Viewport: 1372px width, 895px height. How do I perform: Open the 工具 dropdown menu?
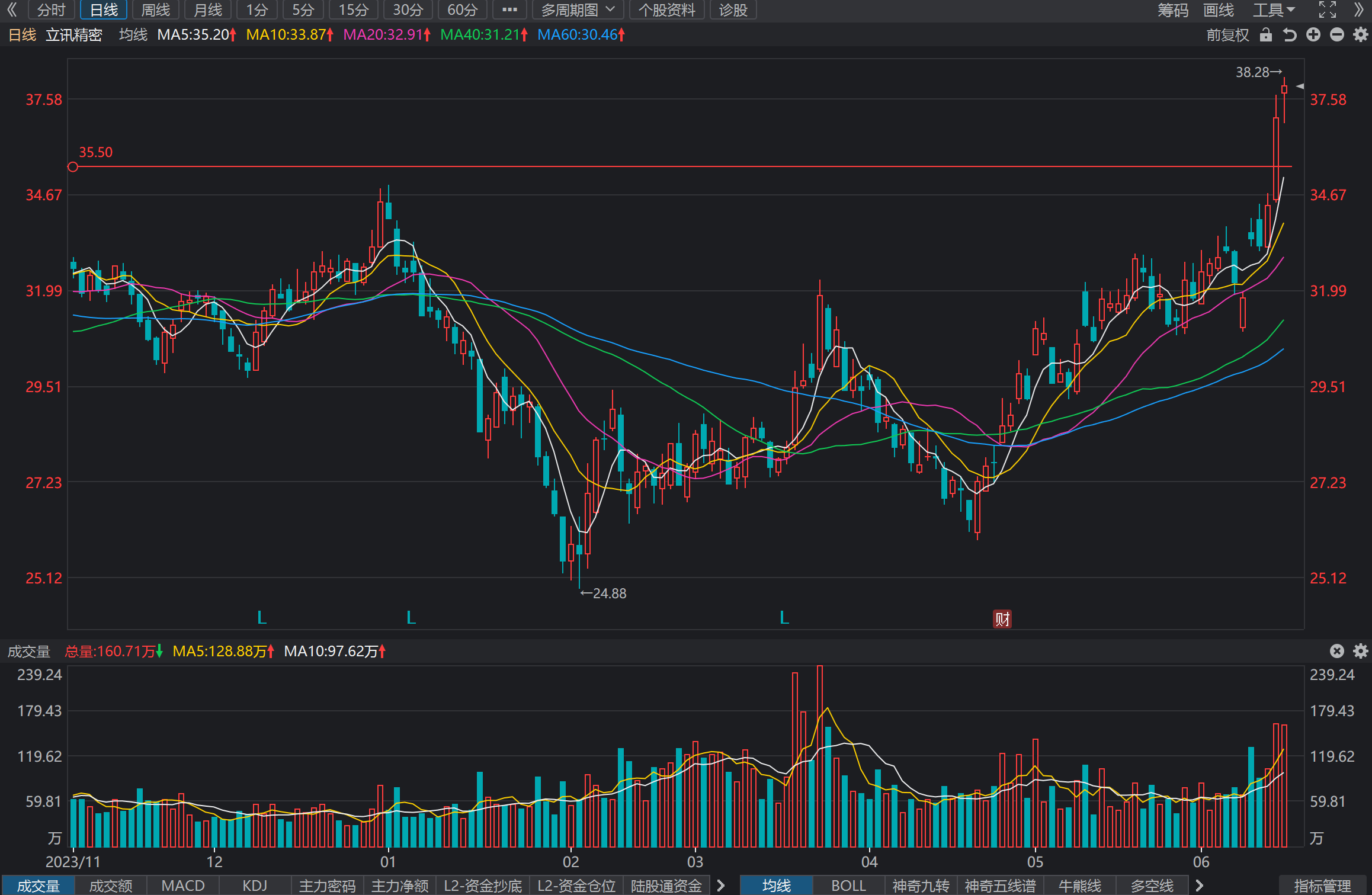pyautogui.click(x=1274, y=9)
